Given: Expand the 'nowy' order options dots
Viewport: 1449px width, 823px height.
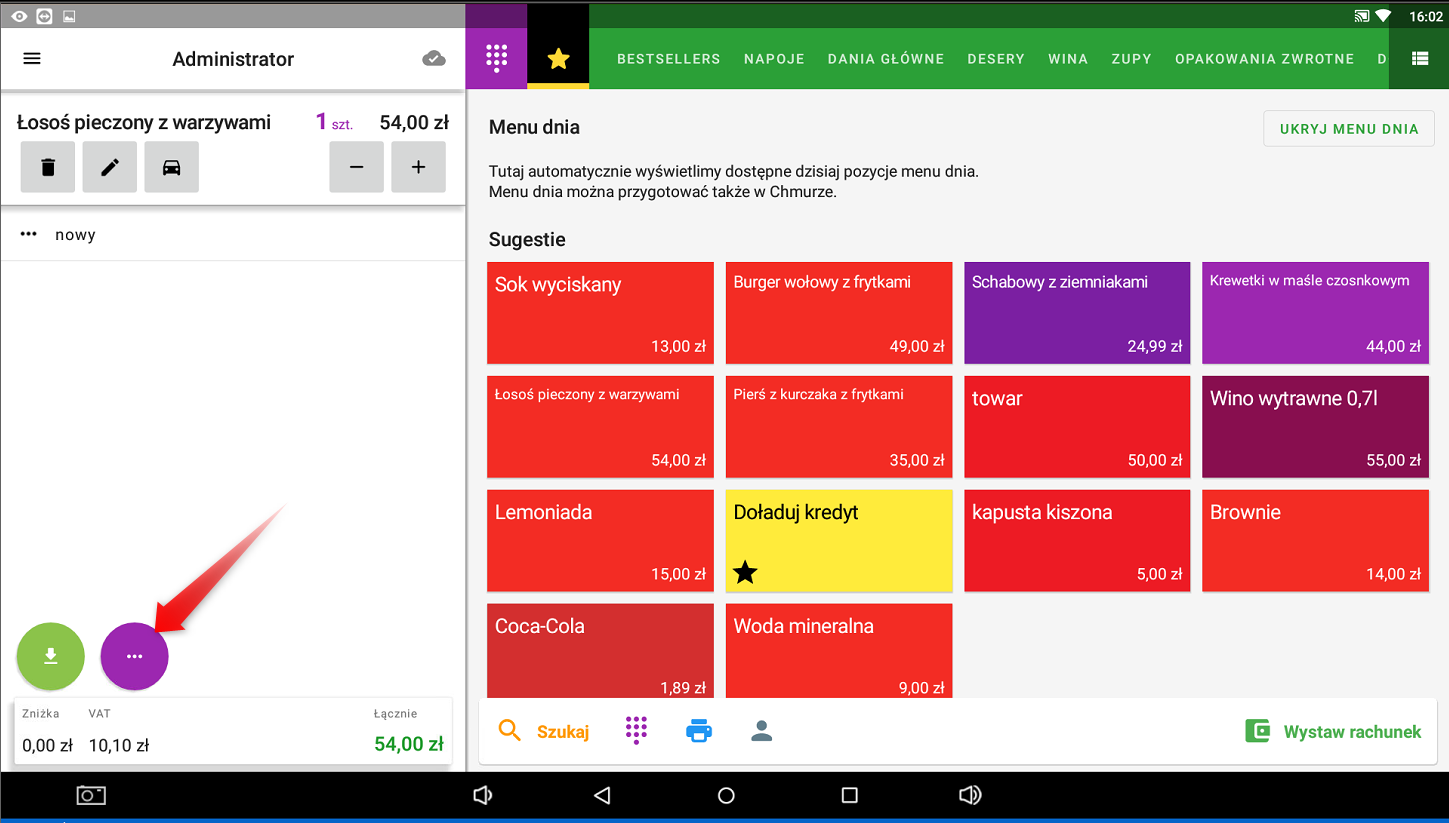Looking at the screenshot, I should pyautogui.click(x=29, y=235).
